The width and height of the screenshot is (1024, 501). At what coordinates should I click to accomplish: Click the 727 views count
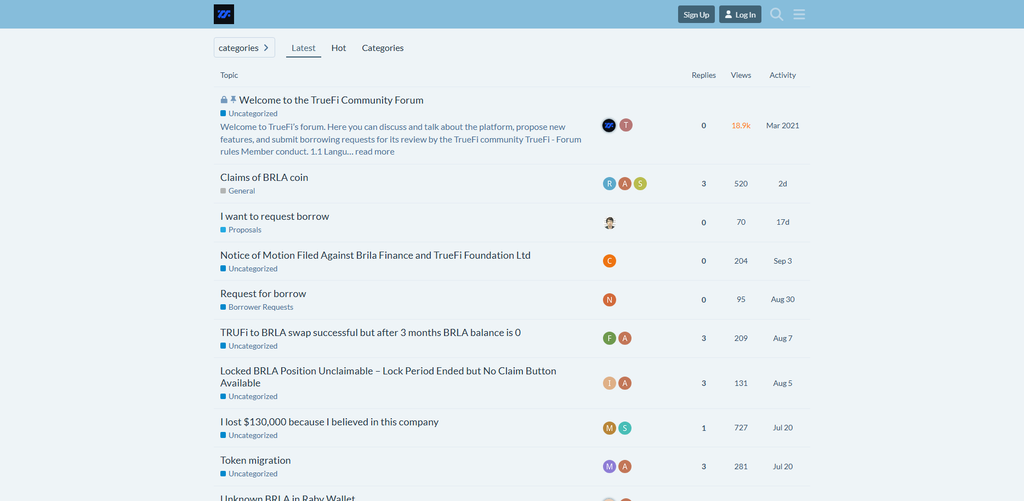pyautogui.click(x=741, y=428)
